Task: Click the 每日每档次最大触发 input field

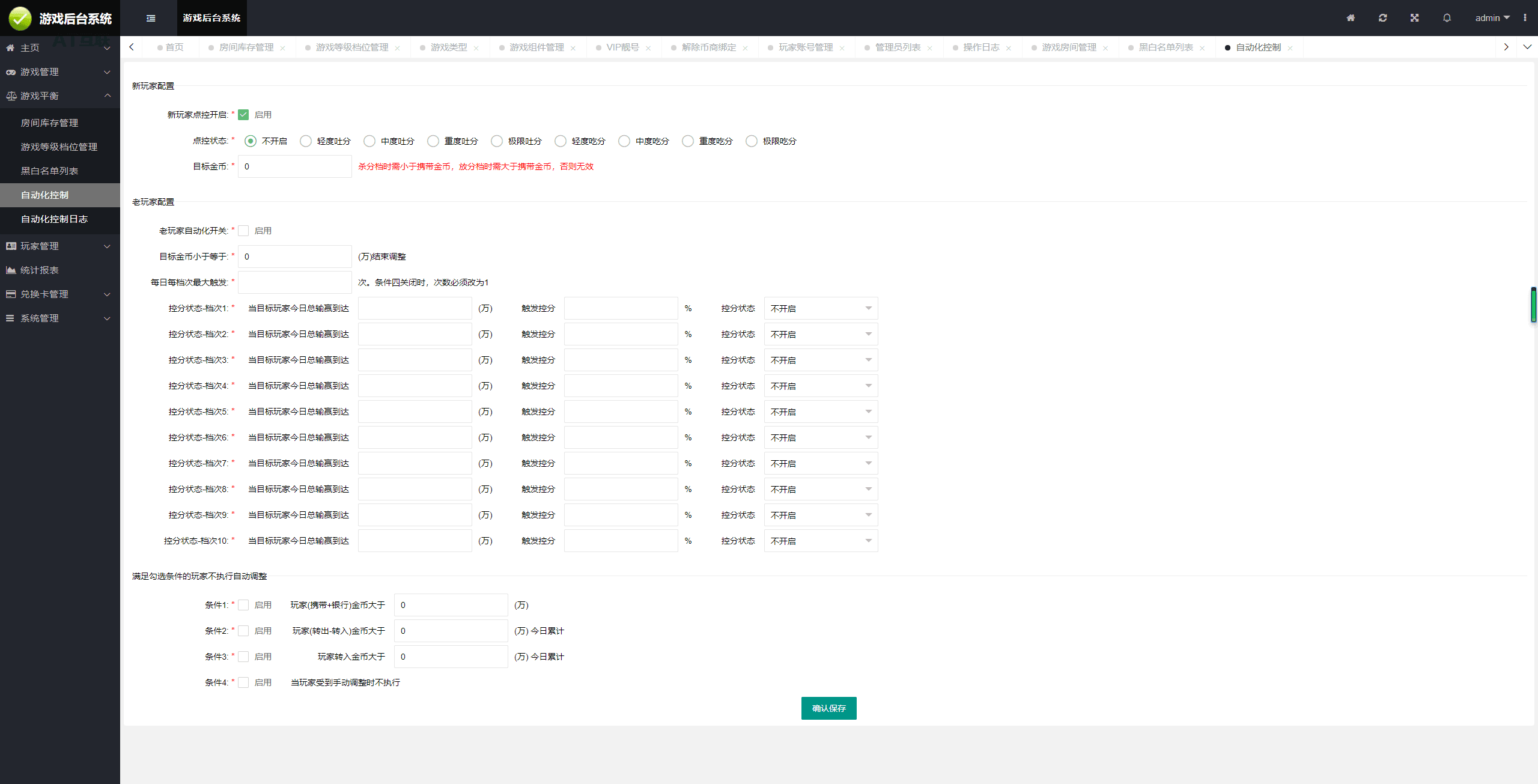Action: pyautogui.click(x=294, y=282)
